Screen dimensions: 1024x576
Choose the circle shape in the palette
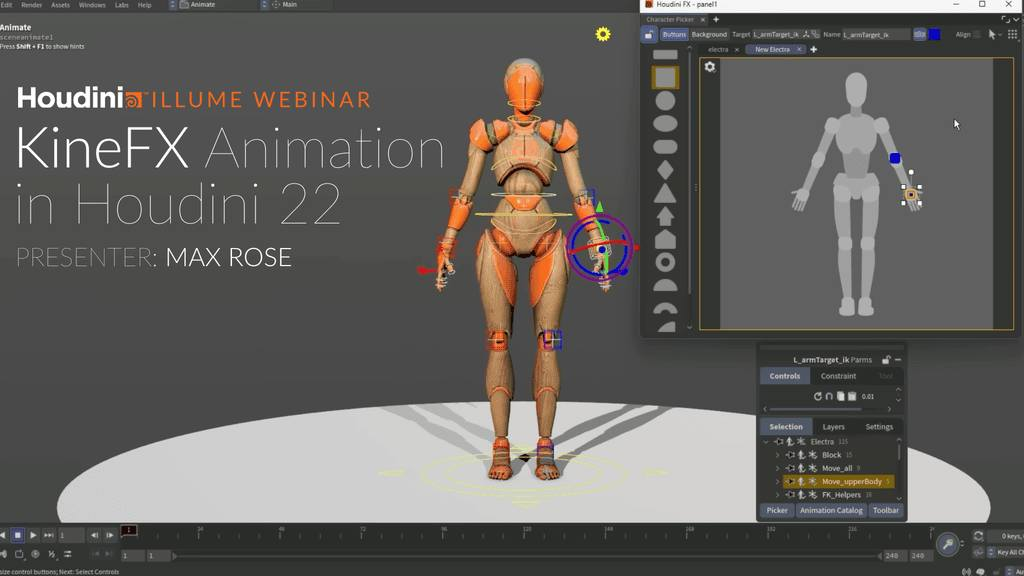[x=665, y=101]
